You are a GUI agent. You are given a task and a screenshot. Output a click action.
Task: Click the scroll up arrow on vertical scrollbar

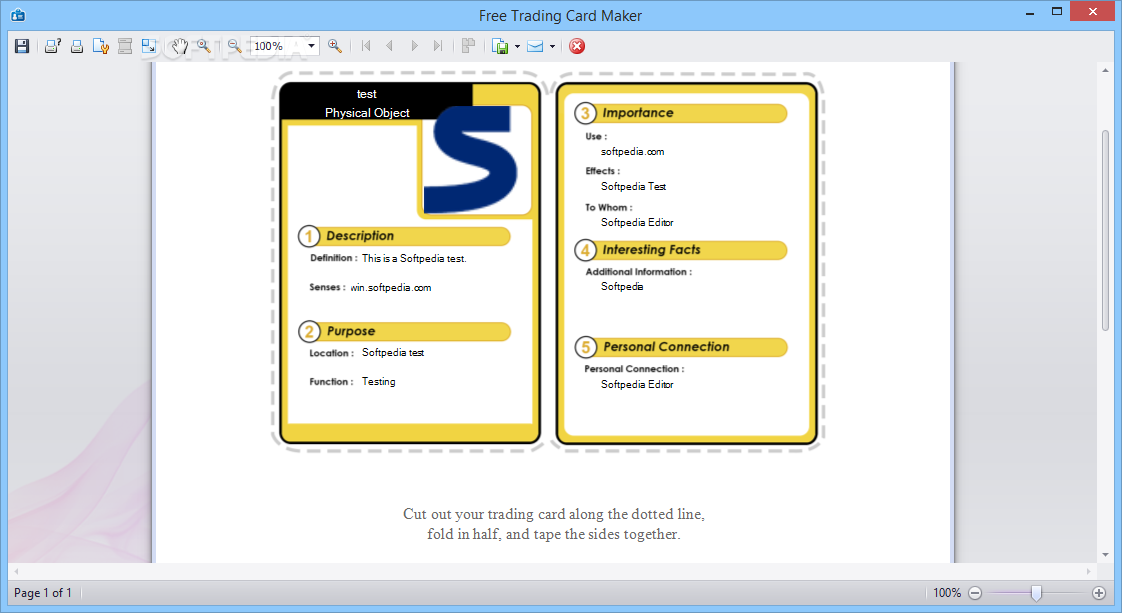tap(1106, 70)
